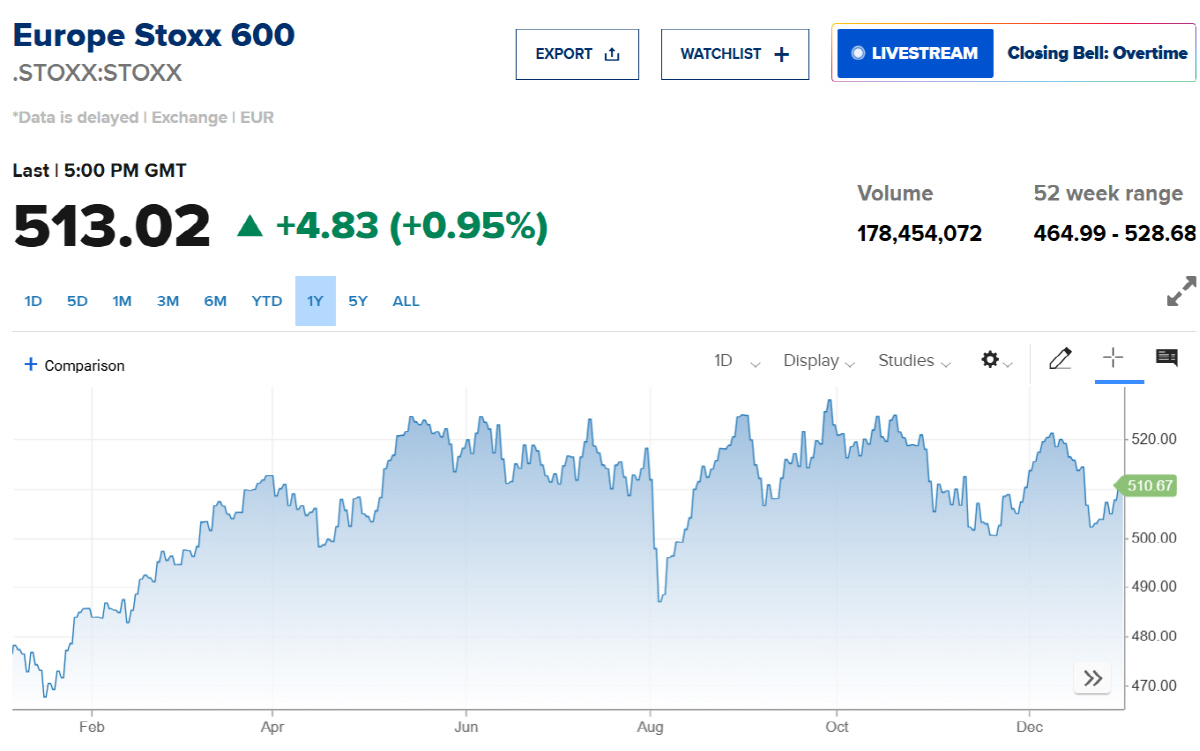Expand the side panel with double-arrow icon
This screenshot has width=1200, height=751.
(x=1092, y=677)
